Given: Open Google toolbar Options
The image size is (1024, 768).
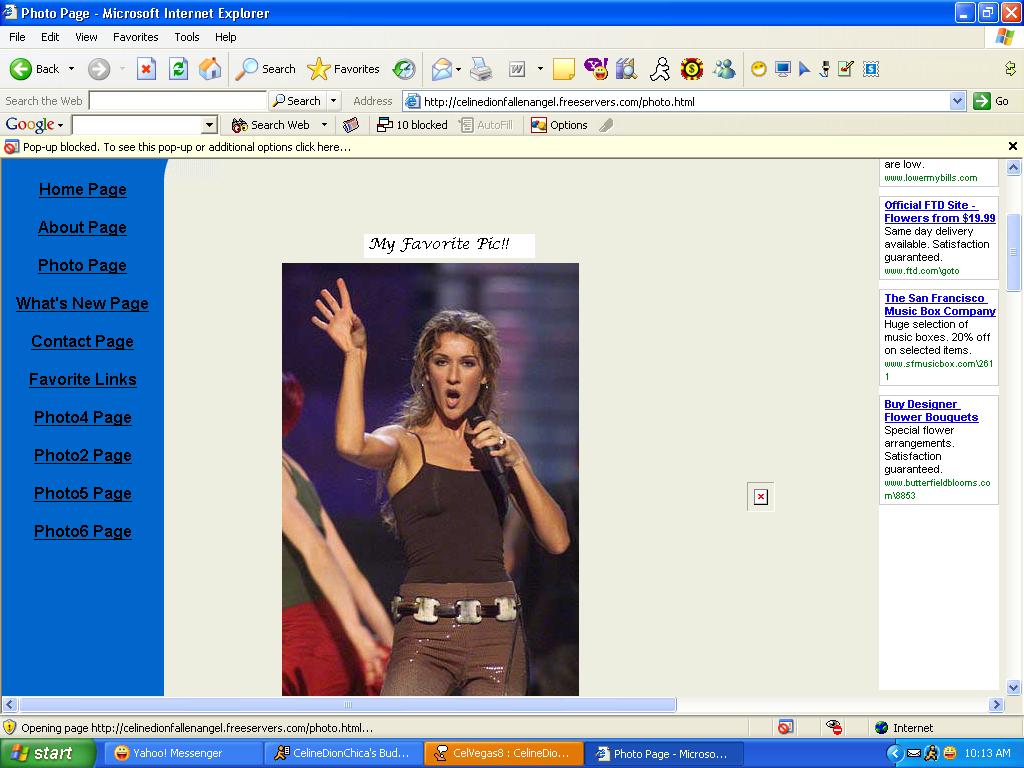Looking at the screenshot, I should 559,125.
